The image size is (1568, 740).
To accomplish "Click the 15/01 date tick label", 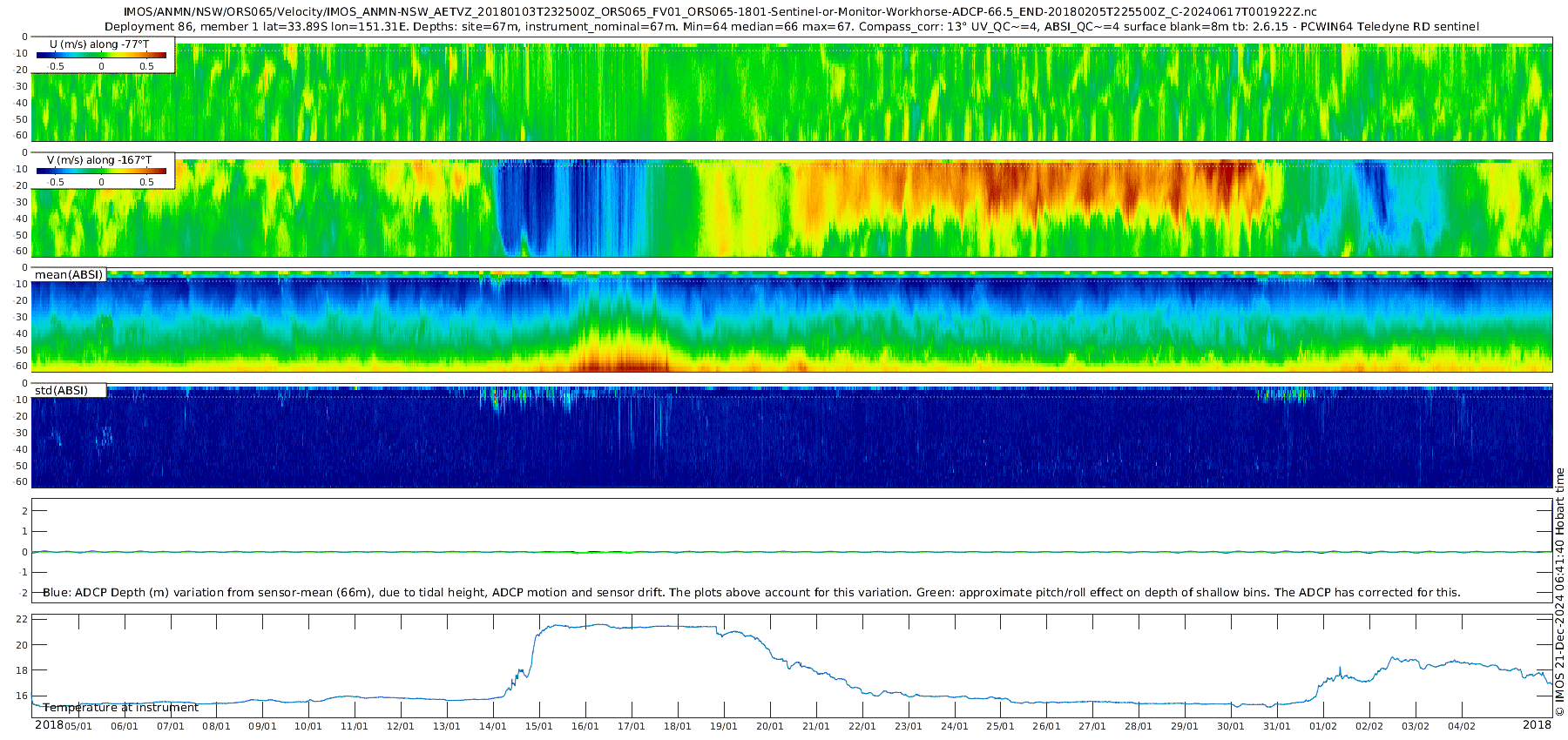I will click(x=538, y=726).
